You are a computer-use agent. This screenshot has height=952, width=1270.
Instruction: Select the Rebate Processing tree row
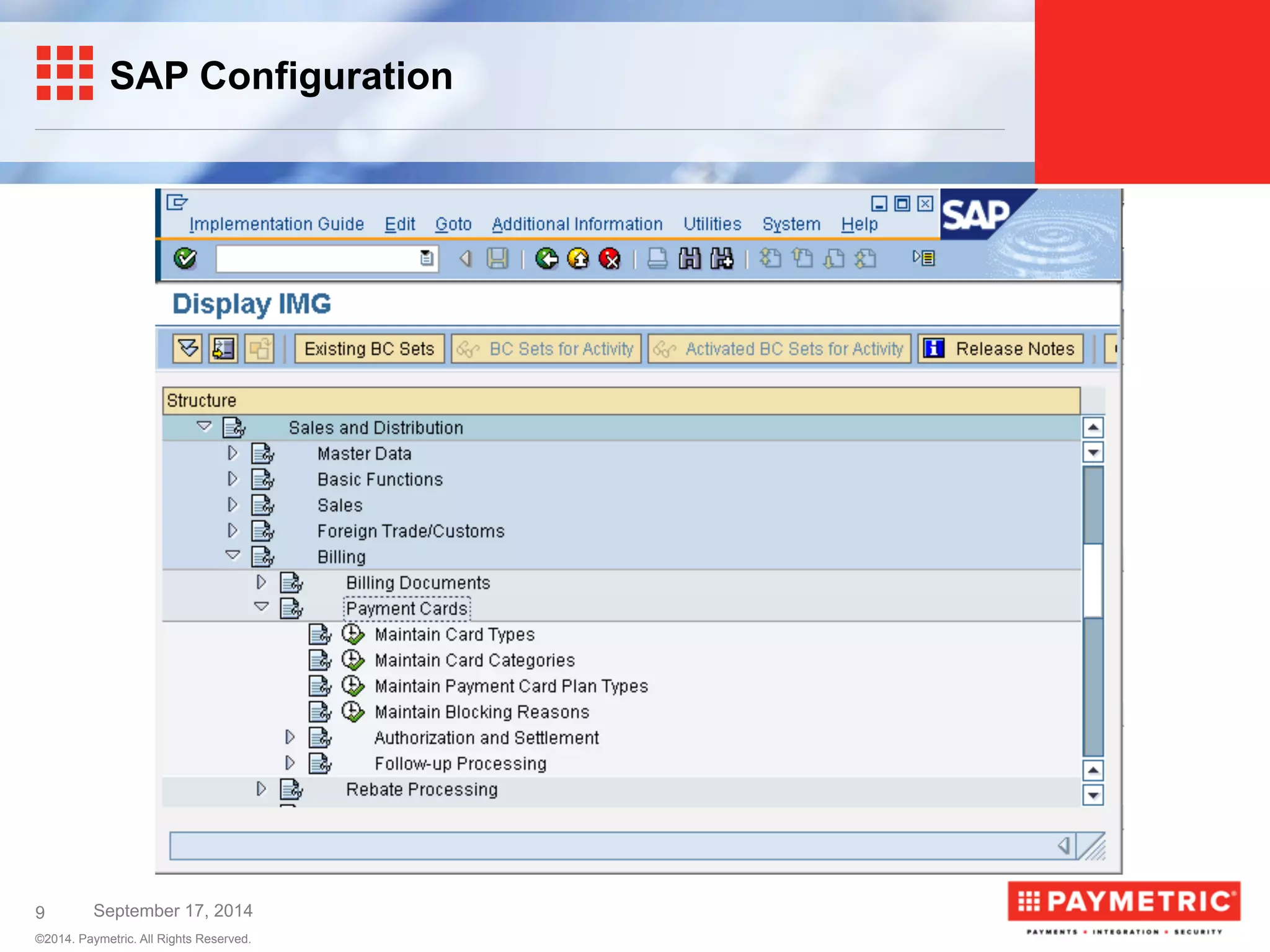(621, 790)
